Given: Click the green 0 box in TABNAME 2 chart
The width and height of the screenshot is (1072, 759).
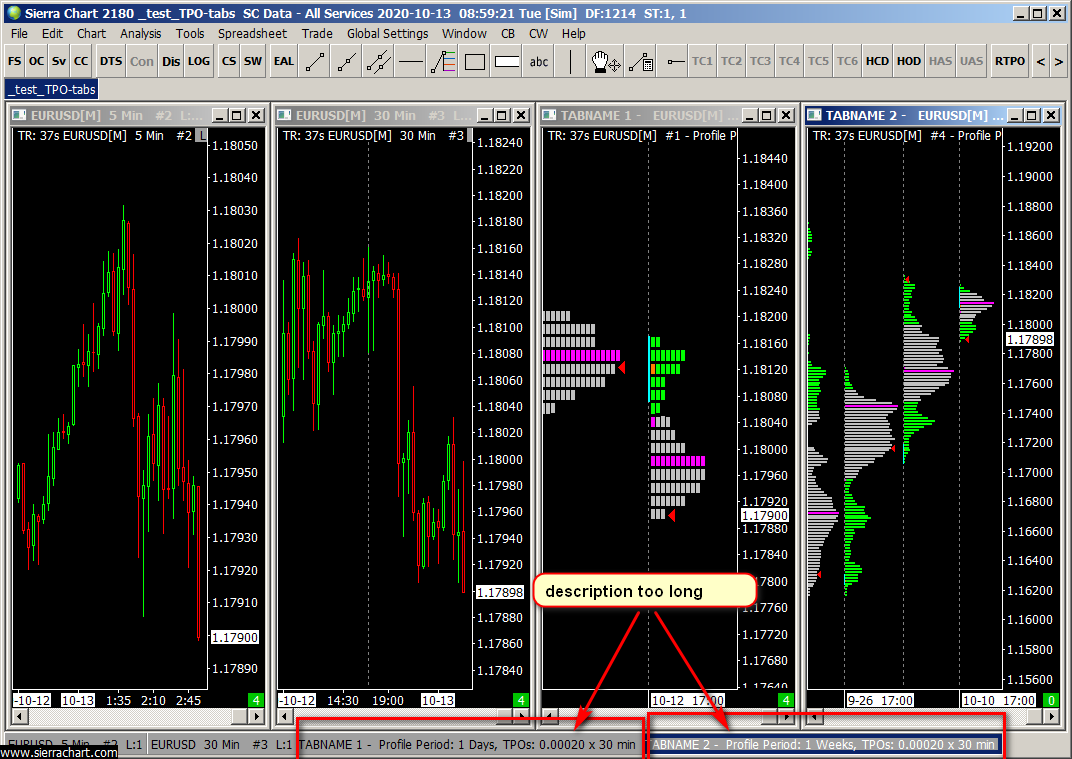Looking at the screenshot, I should click(1051, 700).
